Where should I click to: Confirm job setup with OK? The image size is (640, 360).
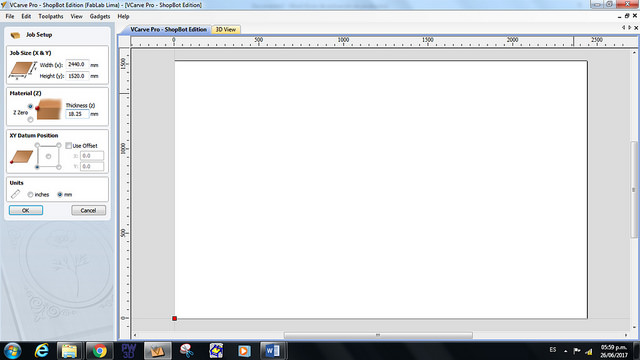coord(26,210)
